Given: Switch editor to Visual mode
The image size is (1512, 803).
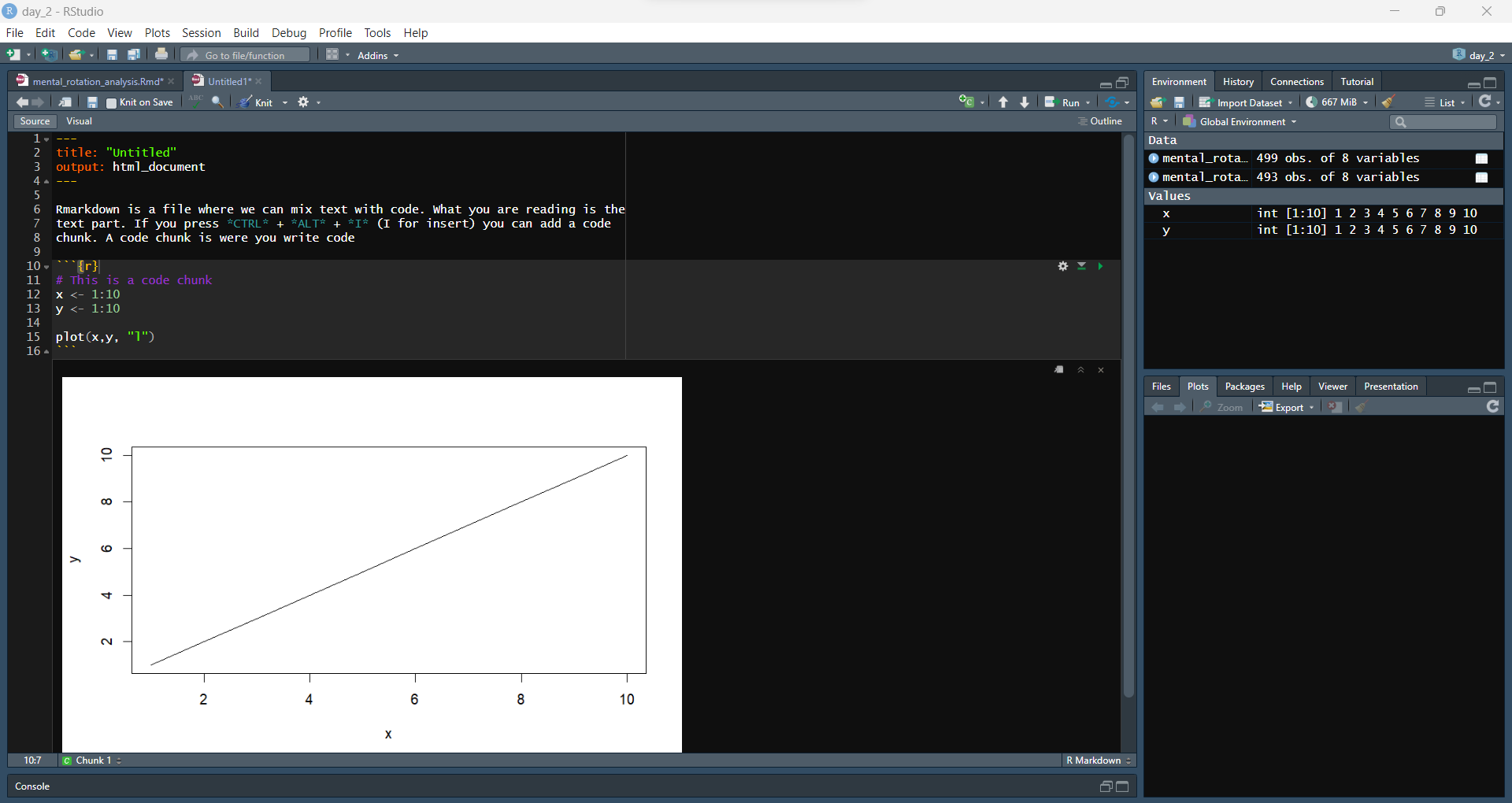Looking at the screenshot, I should pyautogui.click(x=79, y=121).
